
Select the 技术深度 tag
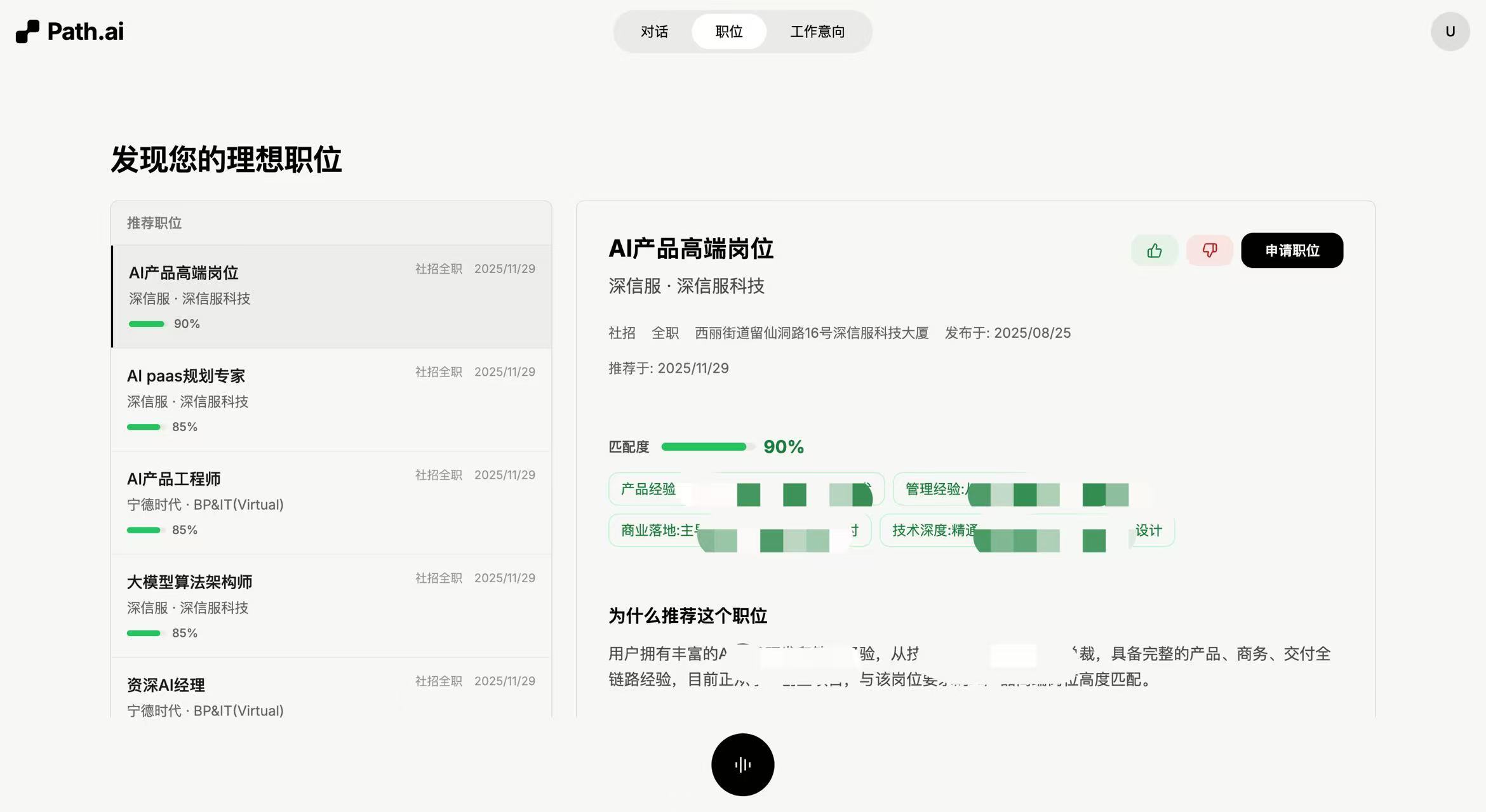(x=1026, y=531)
